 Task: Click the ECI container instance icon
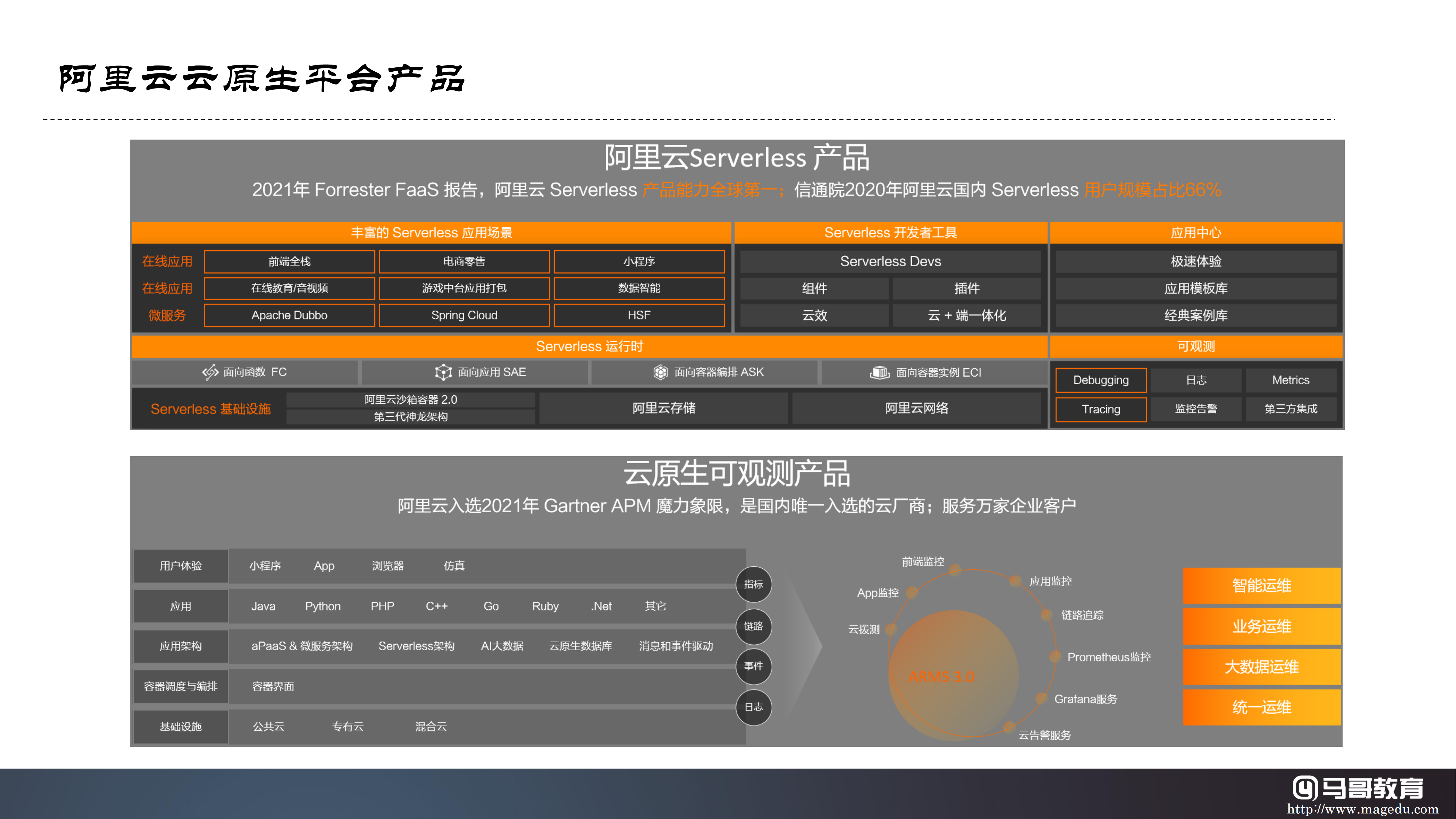coord(879,373)
